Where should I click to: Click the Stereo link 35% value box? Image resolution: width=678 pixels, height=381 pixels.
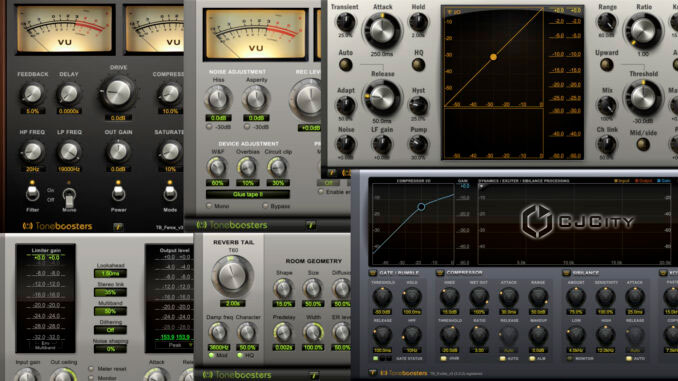[x=110, y=292]
